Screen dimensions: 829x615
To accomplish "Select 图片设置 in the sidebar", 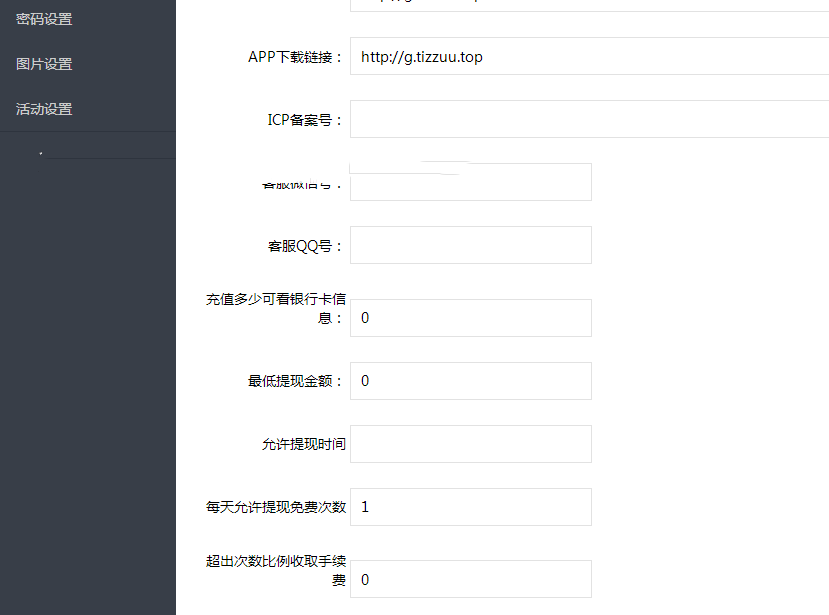I will point(44,64).
